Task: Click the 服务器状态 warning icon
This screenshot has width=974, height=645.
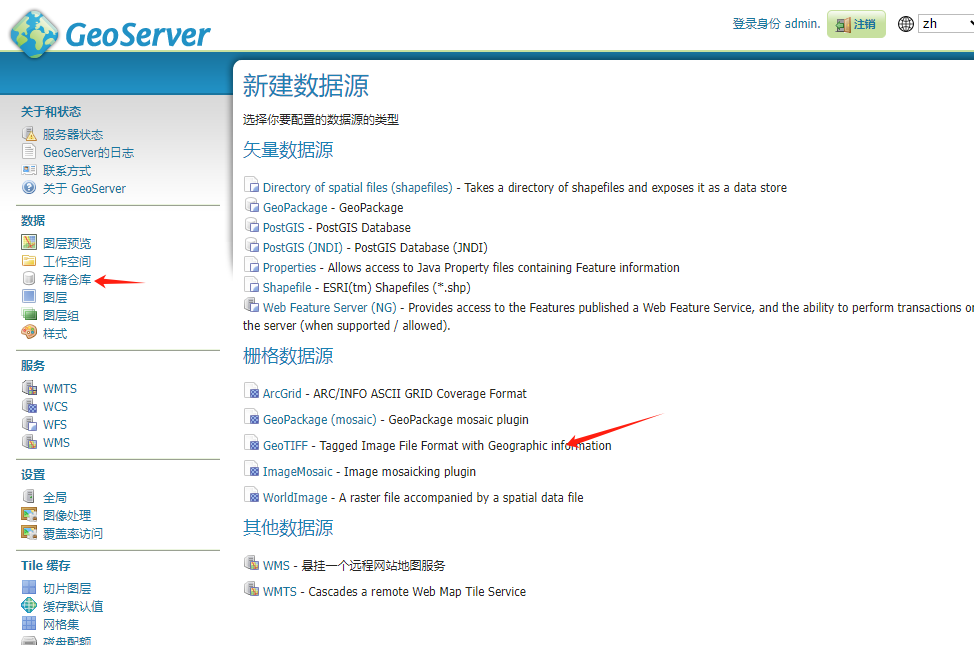Action: click(x=29, y=134)
